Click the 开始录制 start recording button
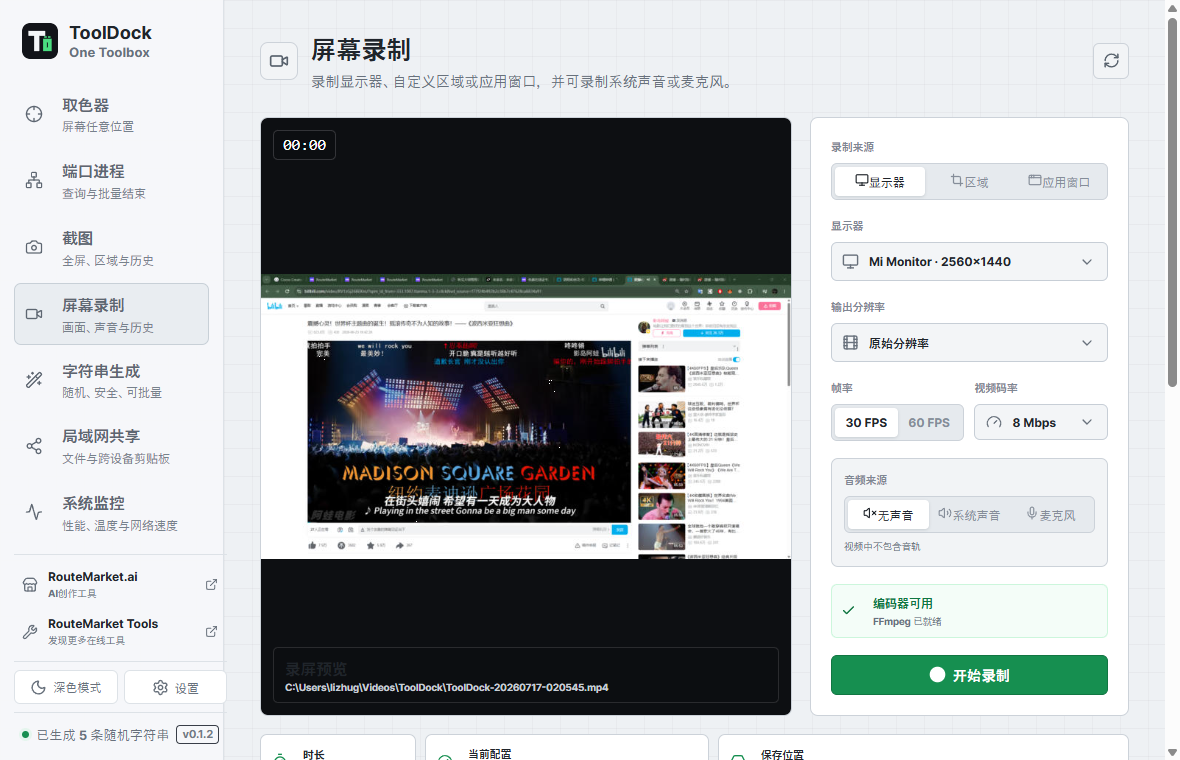This screenshot has width=1180, height=760. pos(969,675)
